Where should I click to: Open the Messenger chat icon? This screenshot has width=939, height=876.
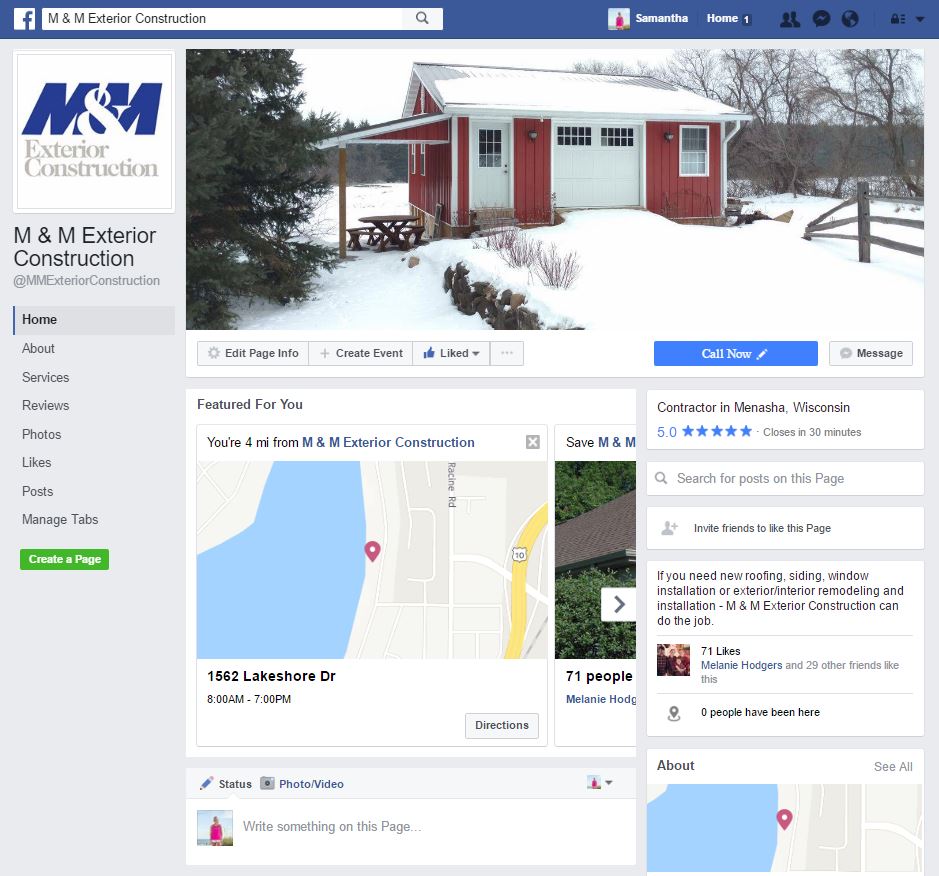click(821, 19)
